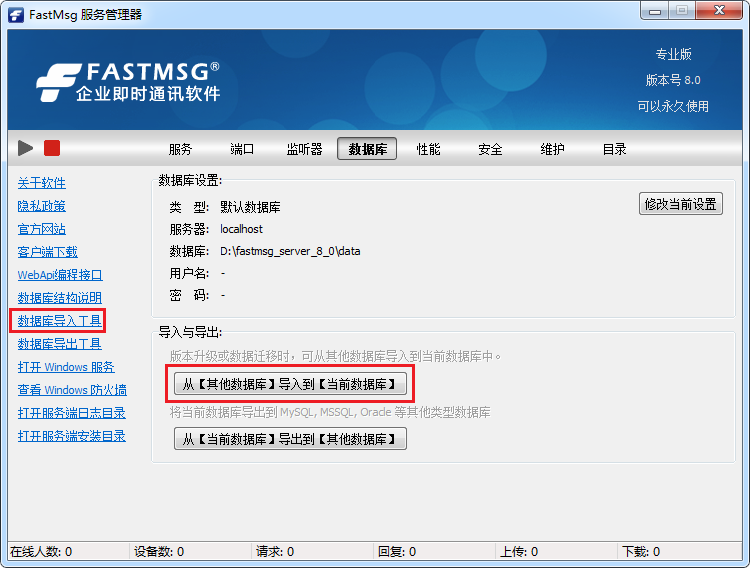This screenshot has width=750, height=568.
Task: Click the FASTMSG logo in the banner
Action: [x=128, y=81]
